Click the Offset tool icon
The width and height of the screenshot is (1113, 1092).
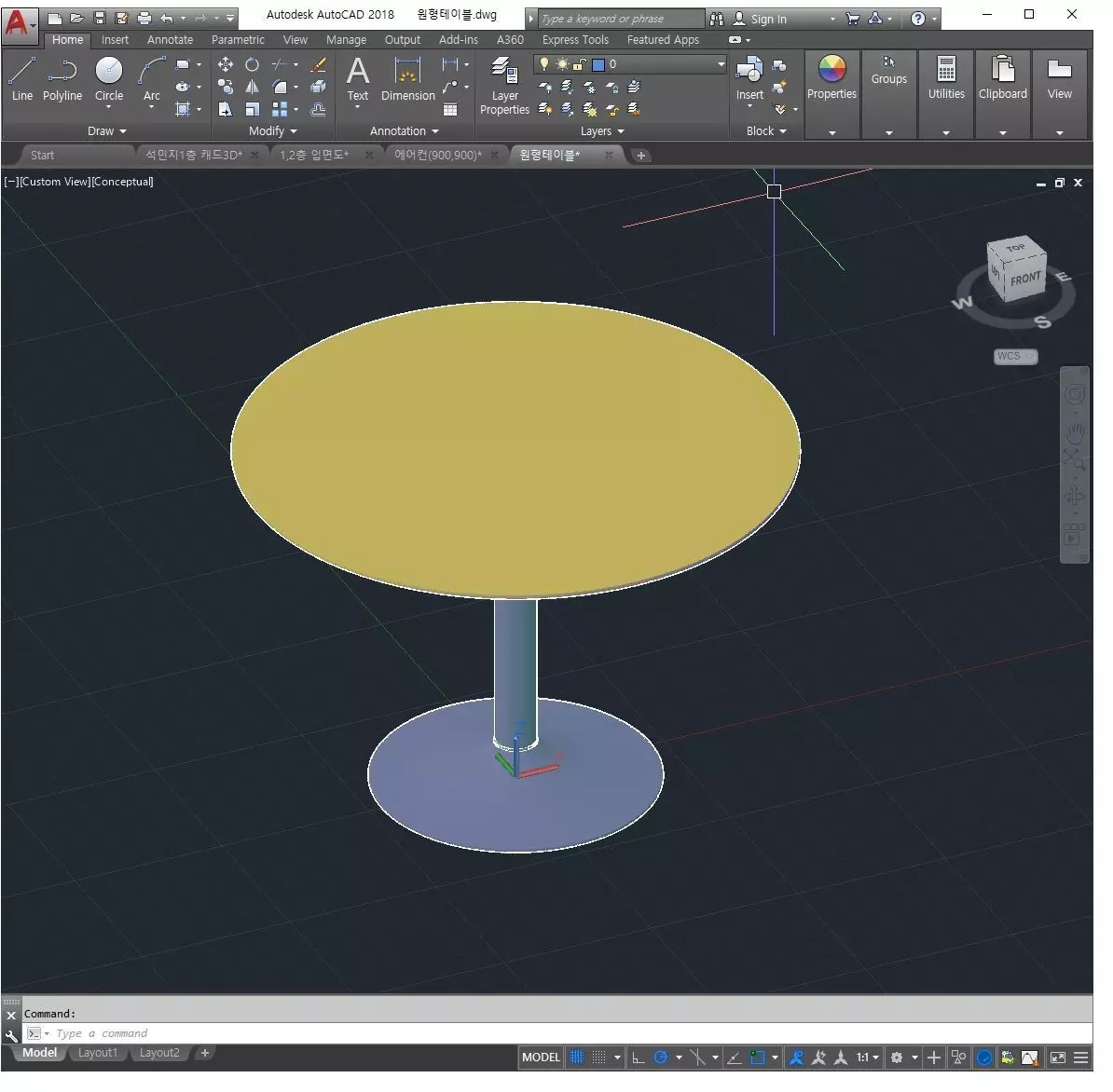coord(319,109)
